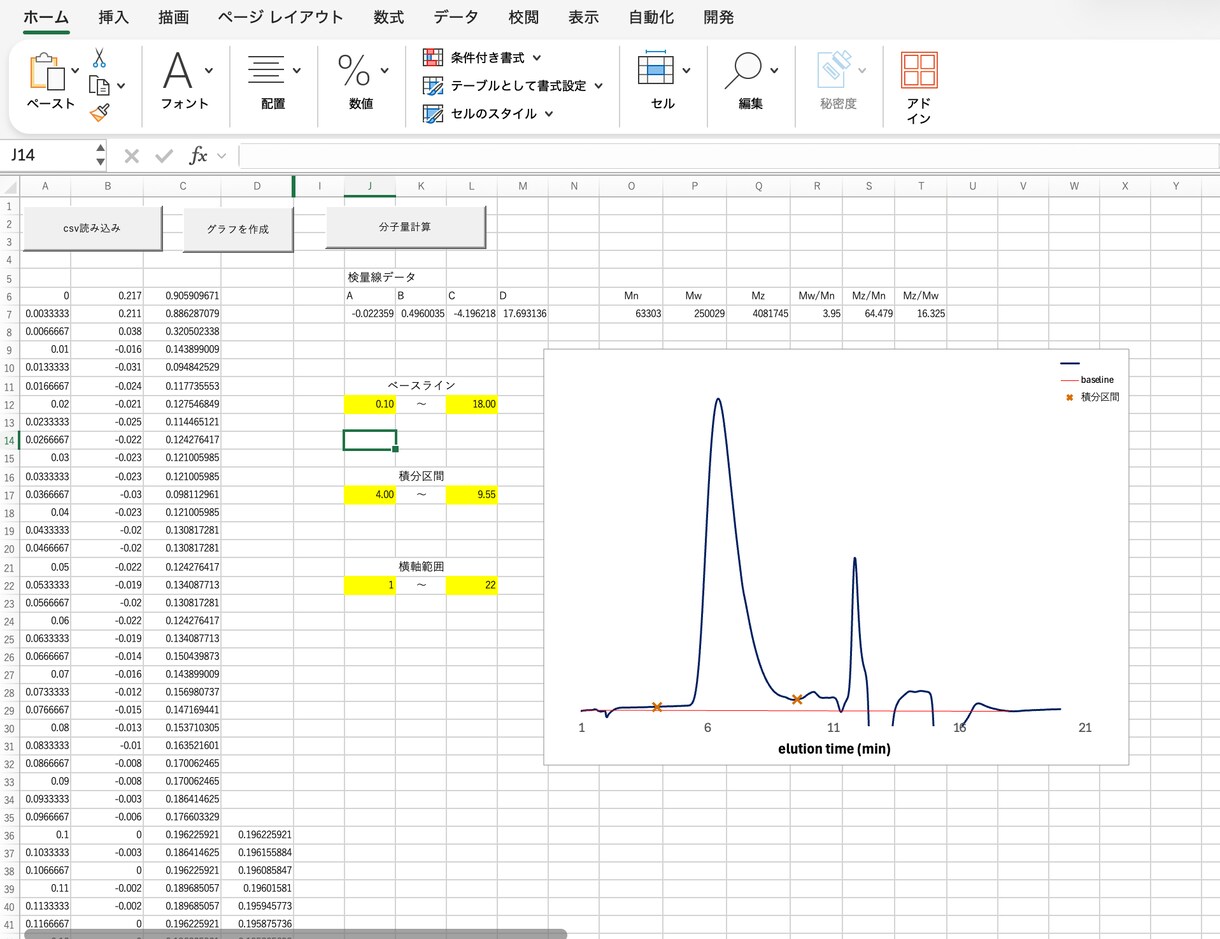Click the select-all corner of the grid
This screenshot has width=1220, height=939.
(x=10, y=186)
